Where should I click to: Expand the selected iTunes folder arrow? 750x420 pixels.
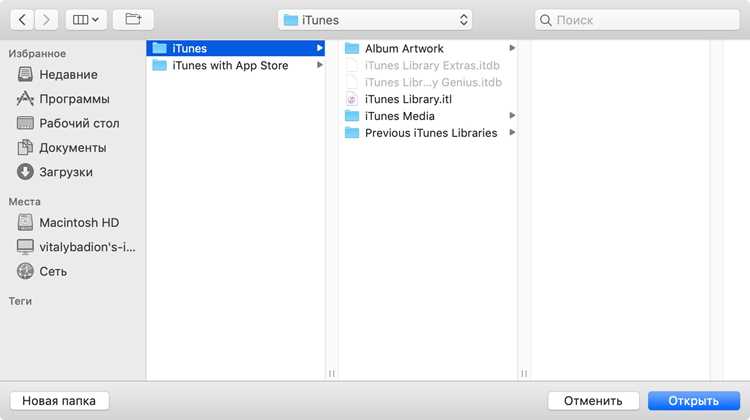tap(319, 48)
